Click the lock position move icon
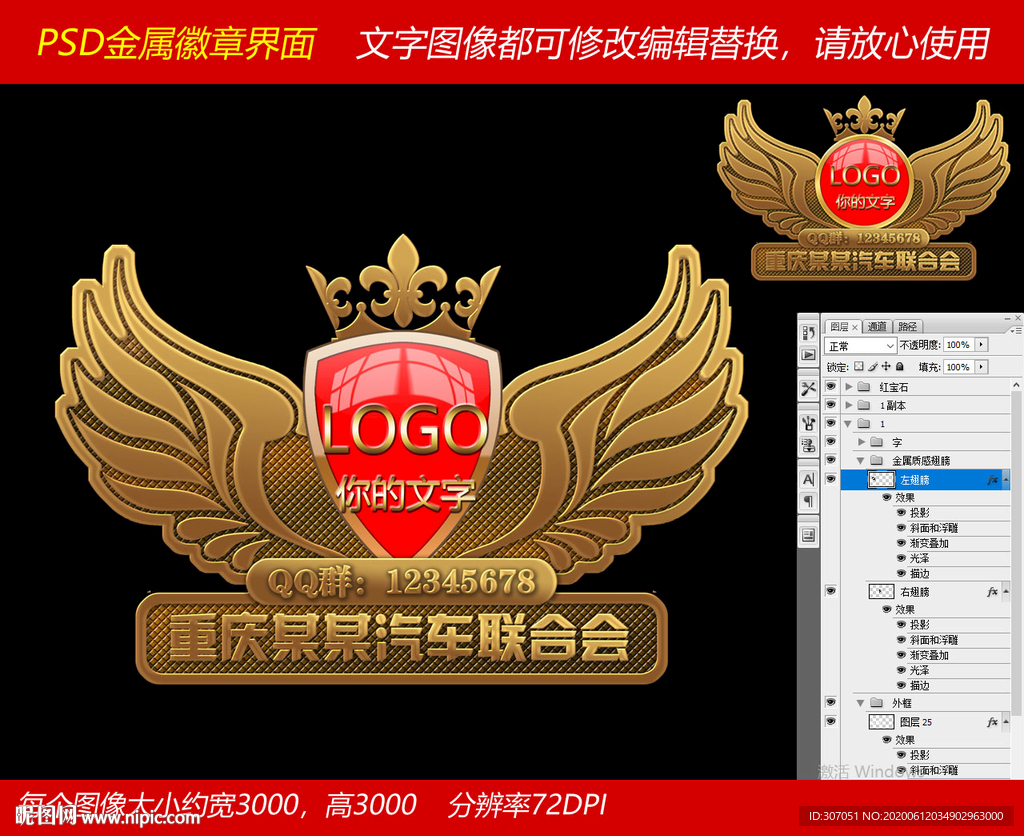 pyautogui.click(x=886, y=366)
